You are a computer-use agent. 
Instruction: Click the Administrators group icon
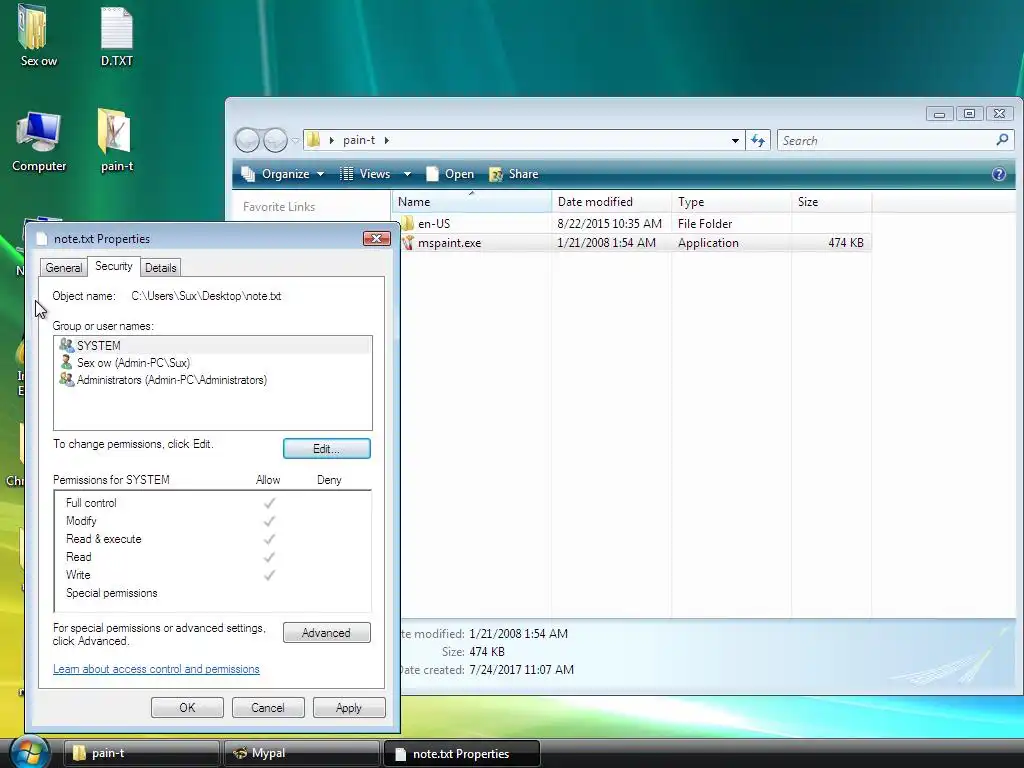pyautogui.click(x=66, y=379)
